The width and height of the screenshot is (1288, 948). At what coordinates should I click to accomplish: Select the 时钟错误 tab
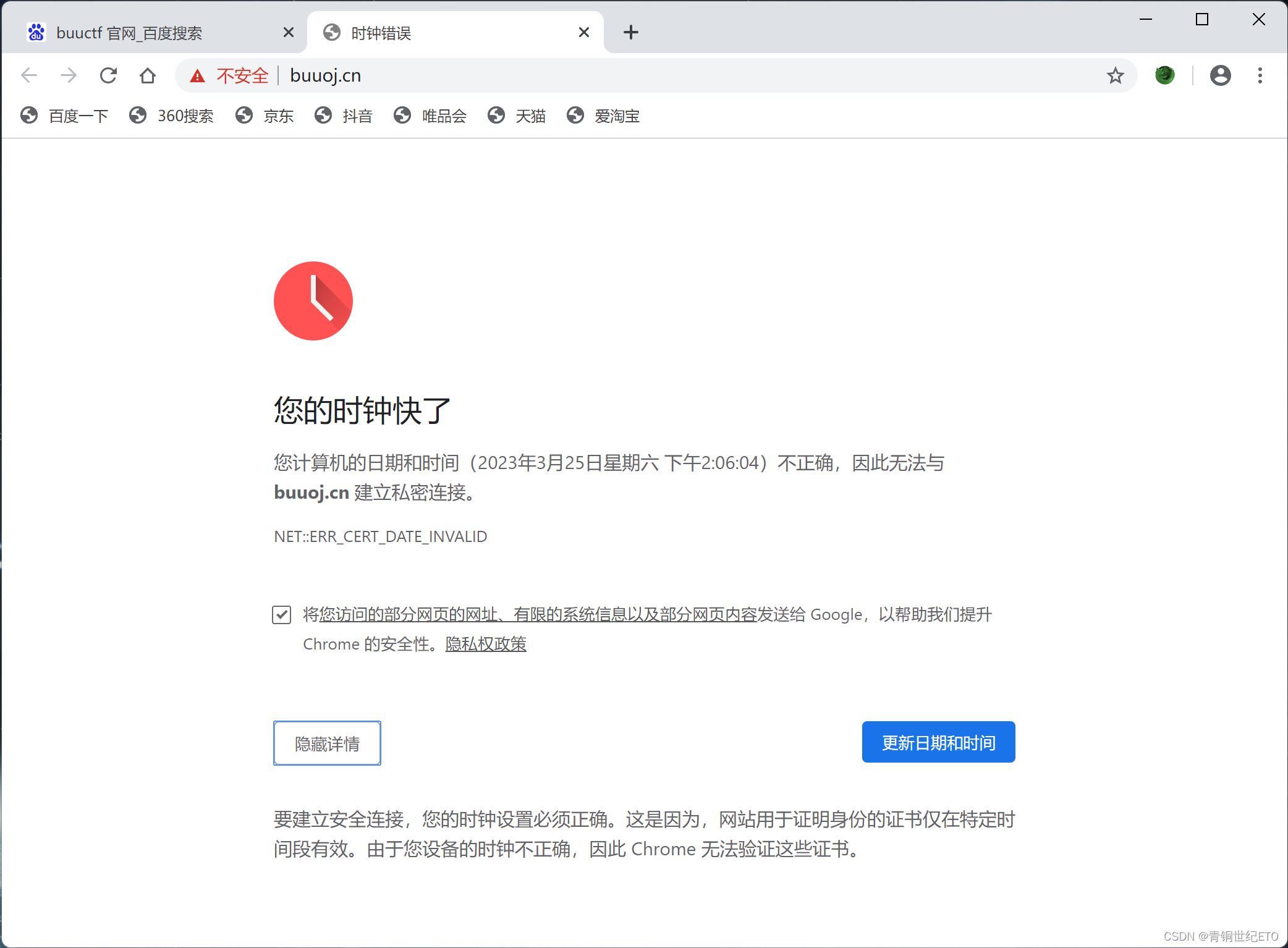(x=455, y=32)
